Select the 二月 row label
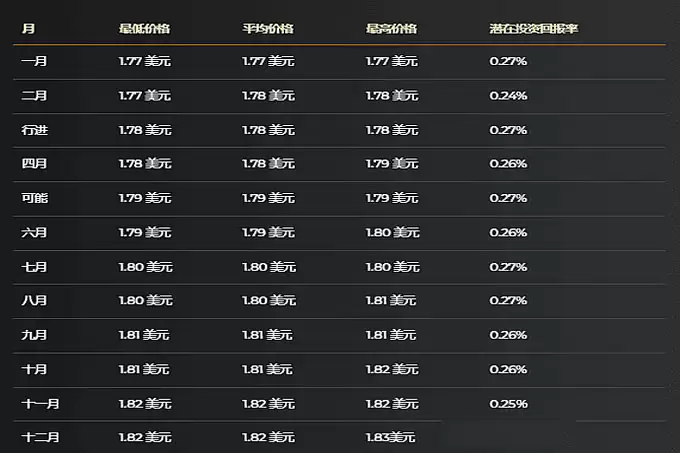The width and height of the screenshot is (680, 453). tap(33, 95)
